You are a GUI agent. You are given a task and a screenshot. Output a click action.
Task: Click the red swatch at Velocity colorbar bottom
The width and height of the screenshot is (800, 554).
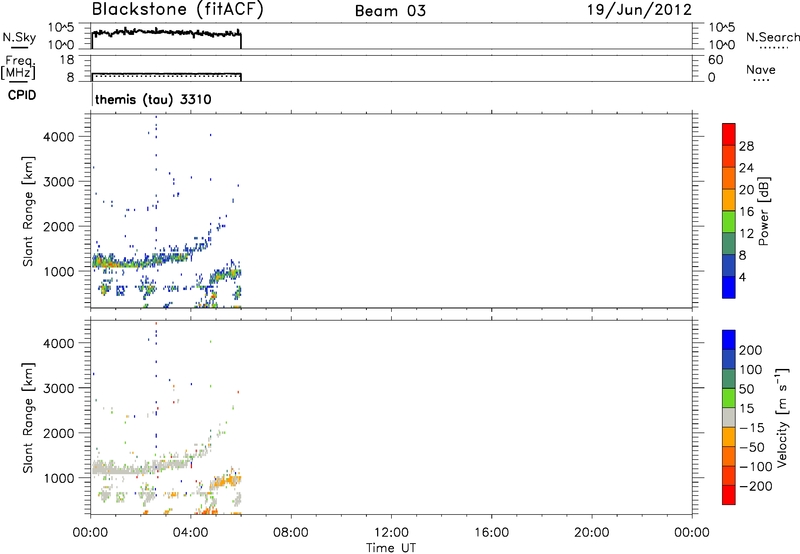click(729, 495)
